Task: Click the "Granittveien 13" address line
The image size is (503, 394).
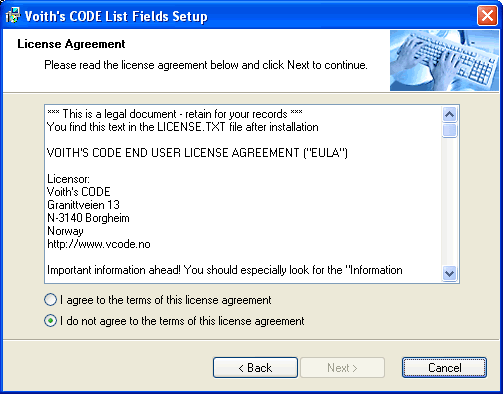Action: tap(83, 205)
